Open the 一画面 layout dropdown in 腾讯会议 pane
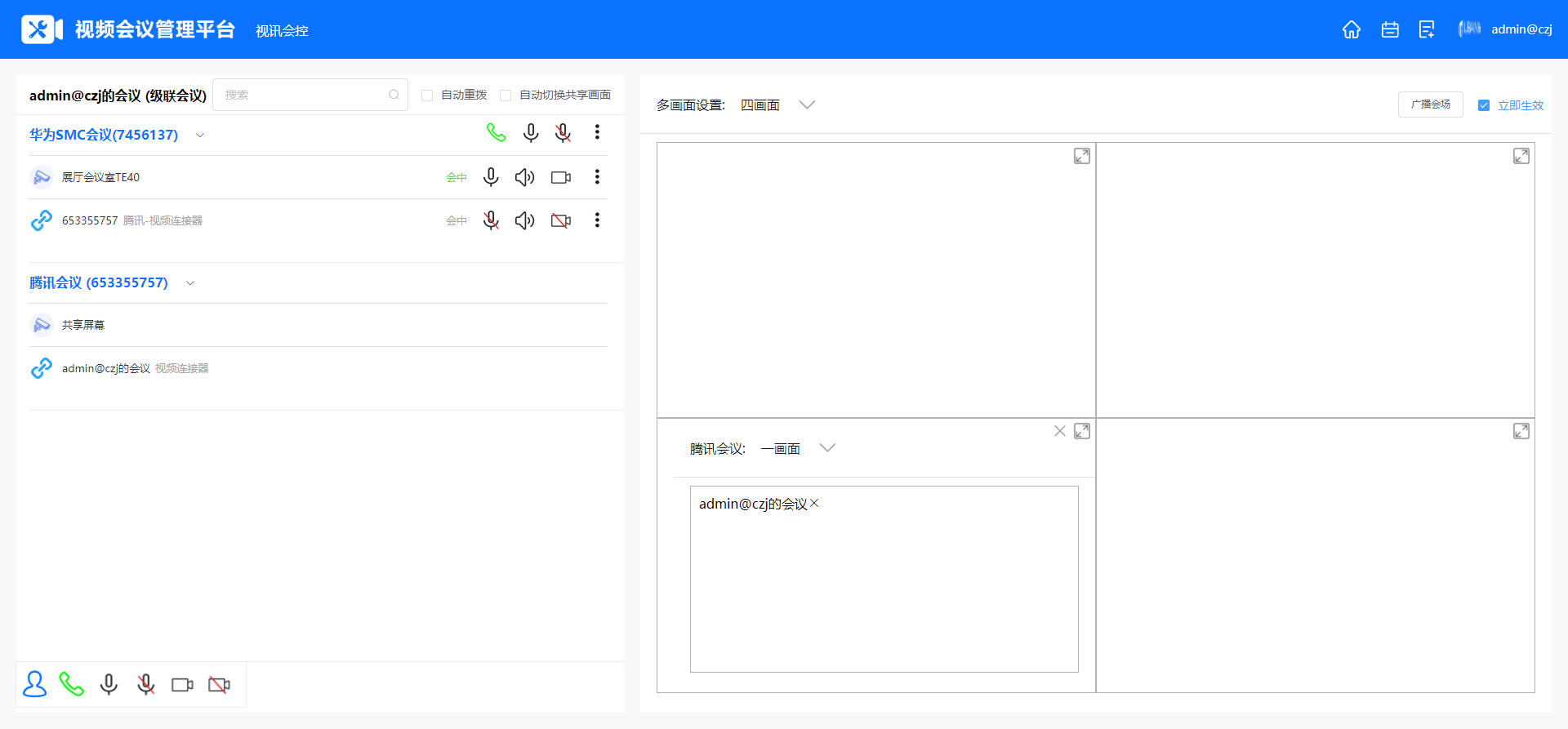Viewport: 1568px width, 729px height. tap(798, 448)
